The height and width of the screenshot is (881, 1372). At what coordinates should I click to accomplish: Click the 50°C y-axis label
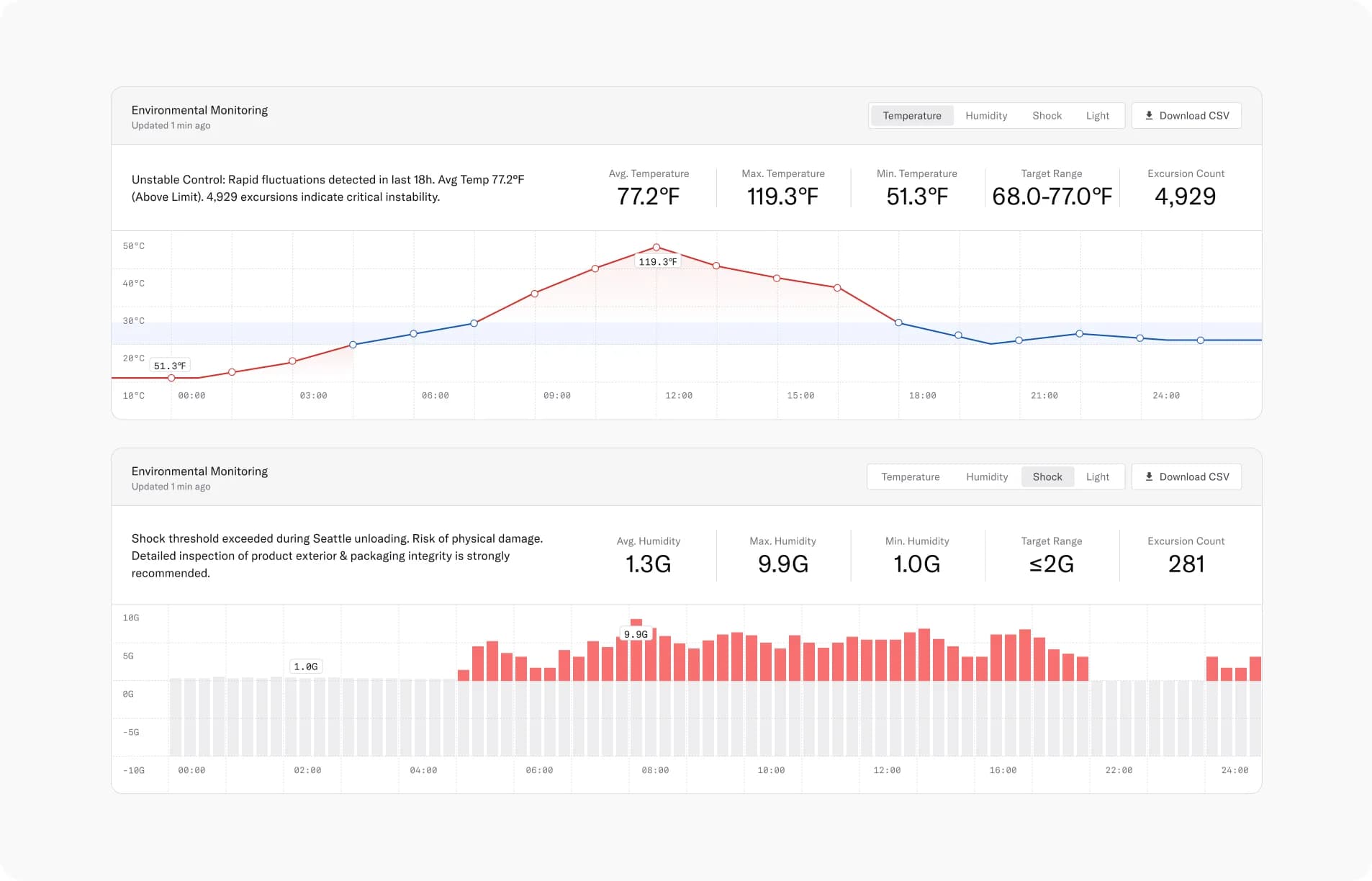click(133, 246)
